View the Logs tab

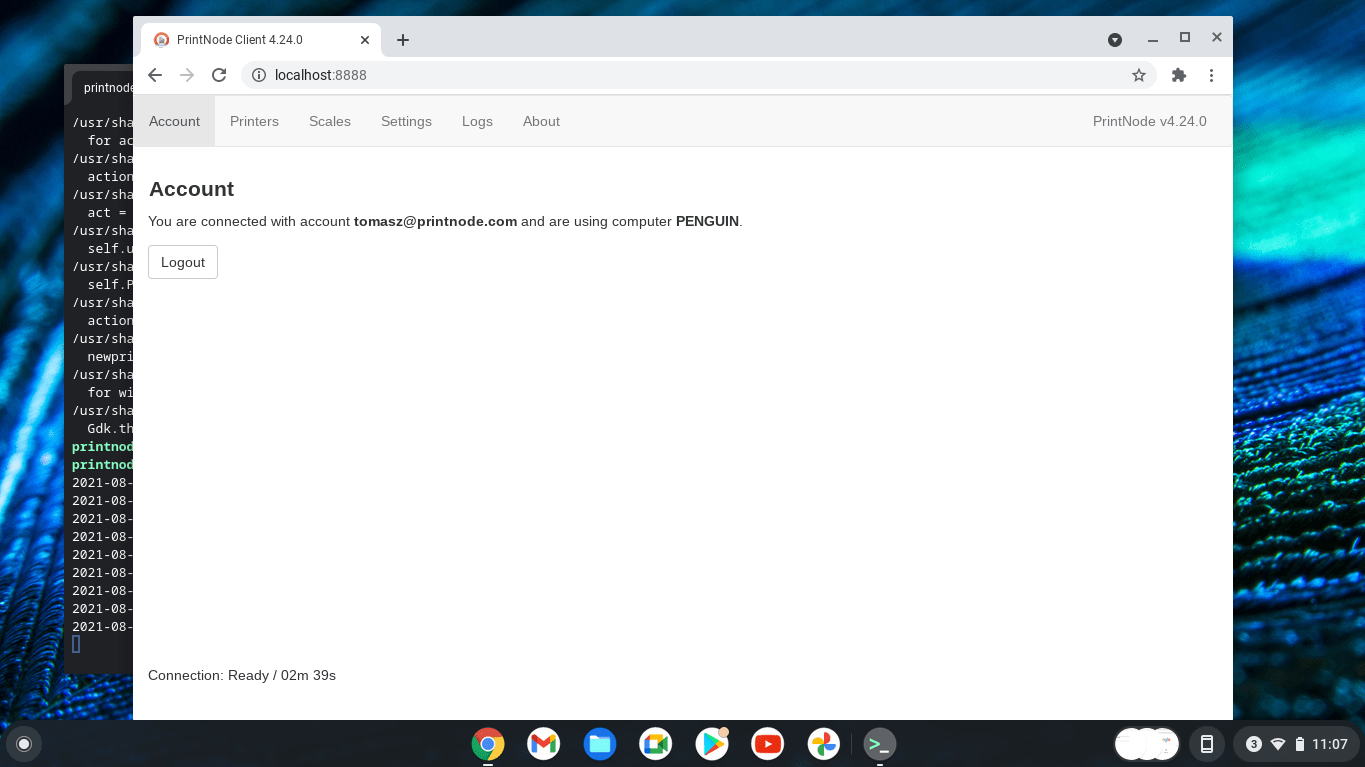point(477,121)
